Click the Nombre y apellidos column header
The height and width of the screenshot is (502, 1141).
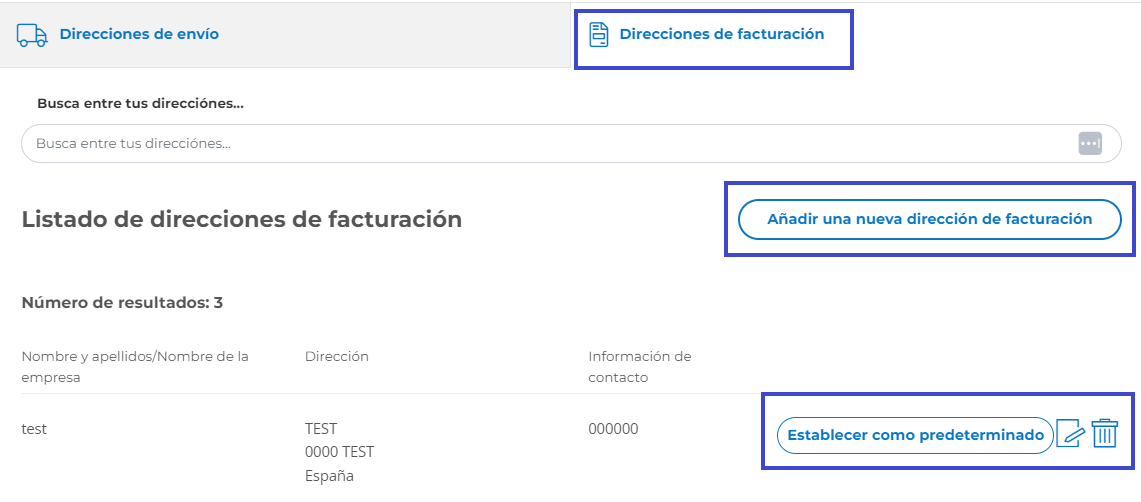tap(135, 367)
